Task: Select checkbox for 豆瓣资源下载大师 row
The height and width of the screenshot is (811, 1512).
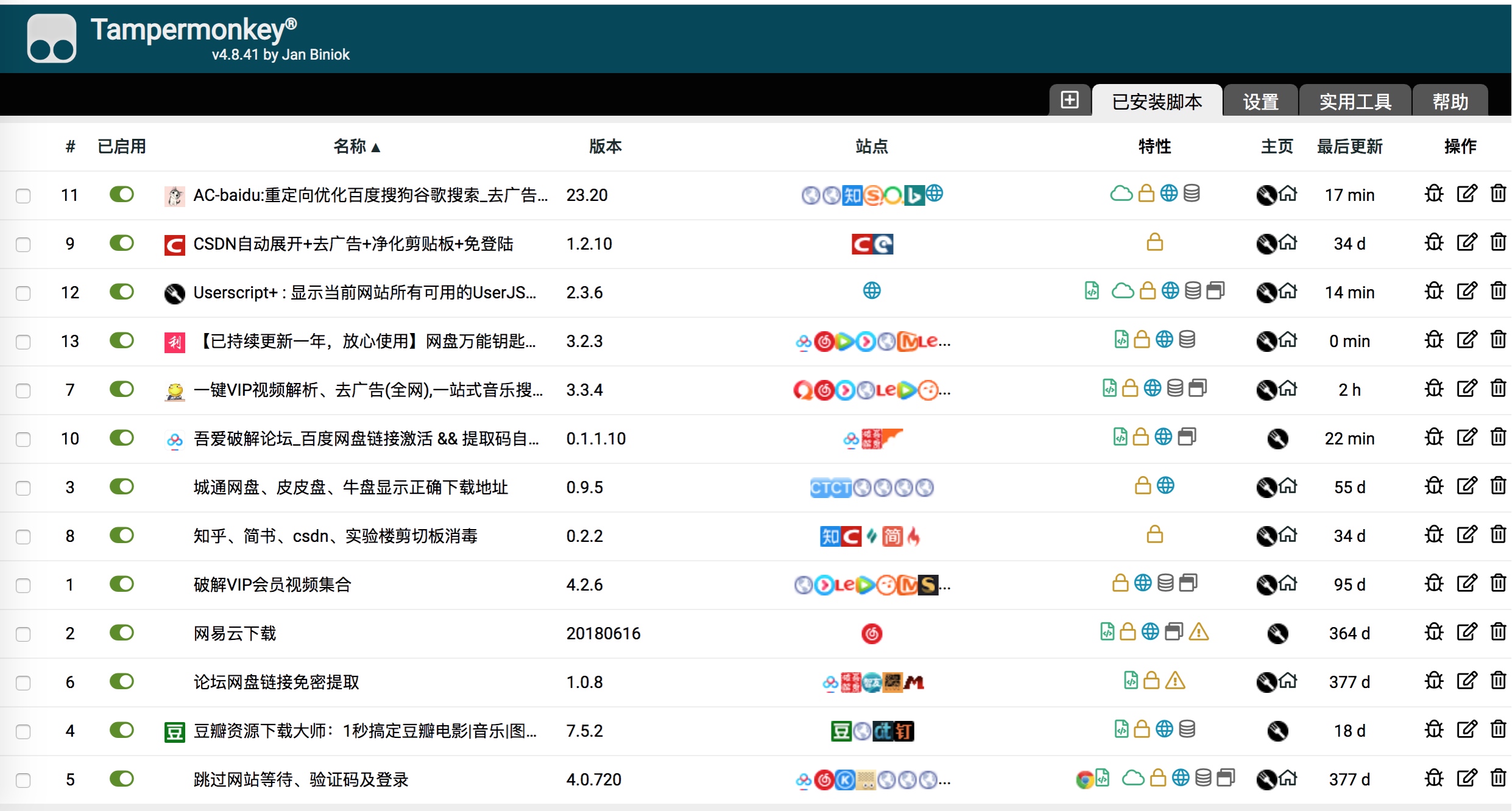Action: tap(23, 731)
